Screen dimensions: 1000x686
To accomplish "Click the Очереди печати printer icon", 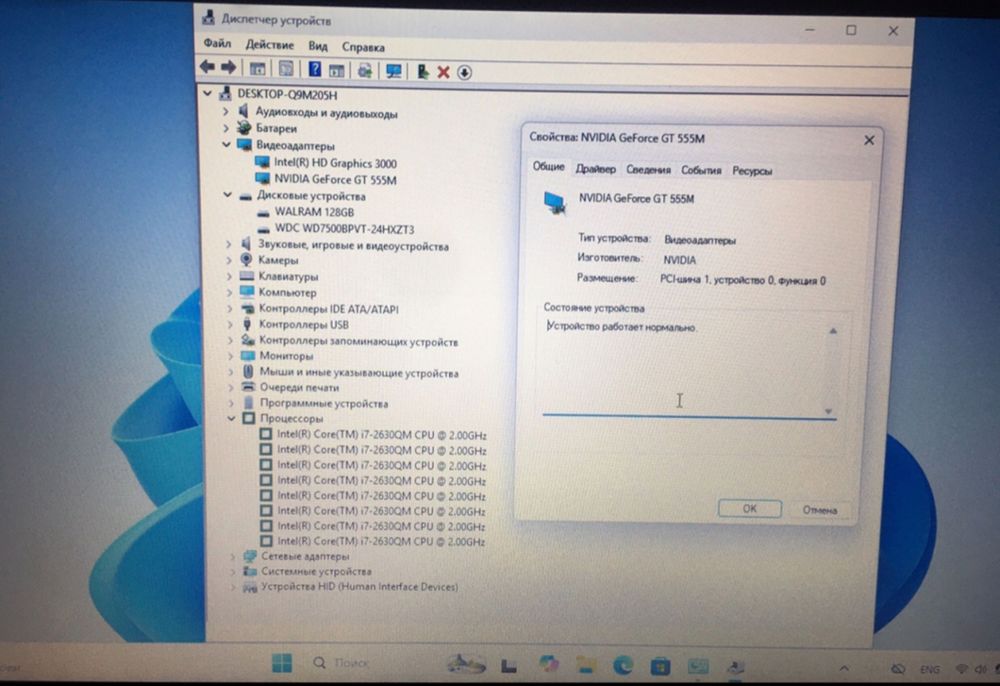I will click(x=248, y=387).
